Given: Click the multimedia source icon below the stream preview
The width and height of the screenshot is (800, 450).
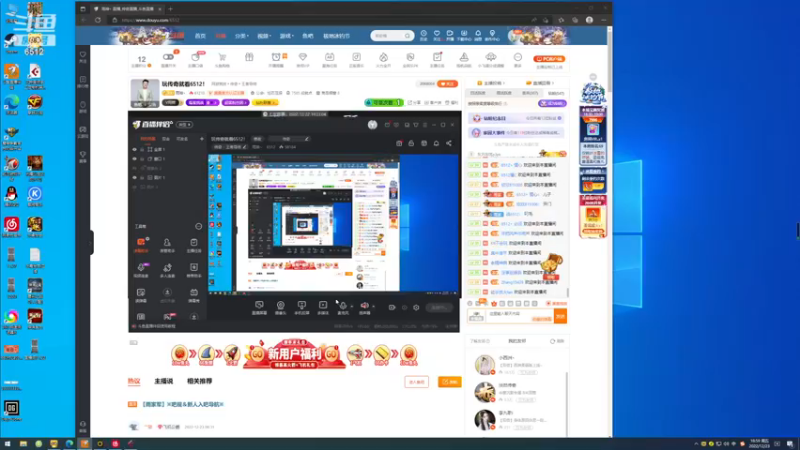Looking at the screenshot, I should click(x=323, y=305).
